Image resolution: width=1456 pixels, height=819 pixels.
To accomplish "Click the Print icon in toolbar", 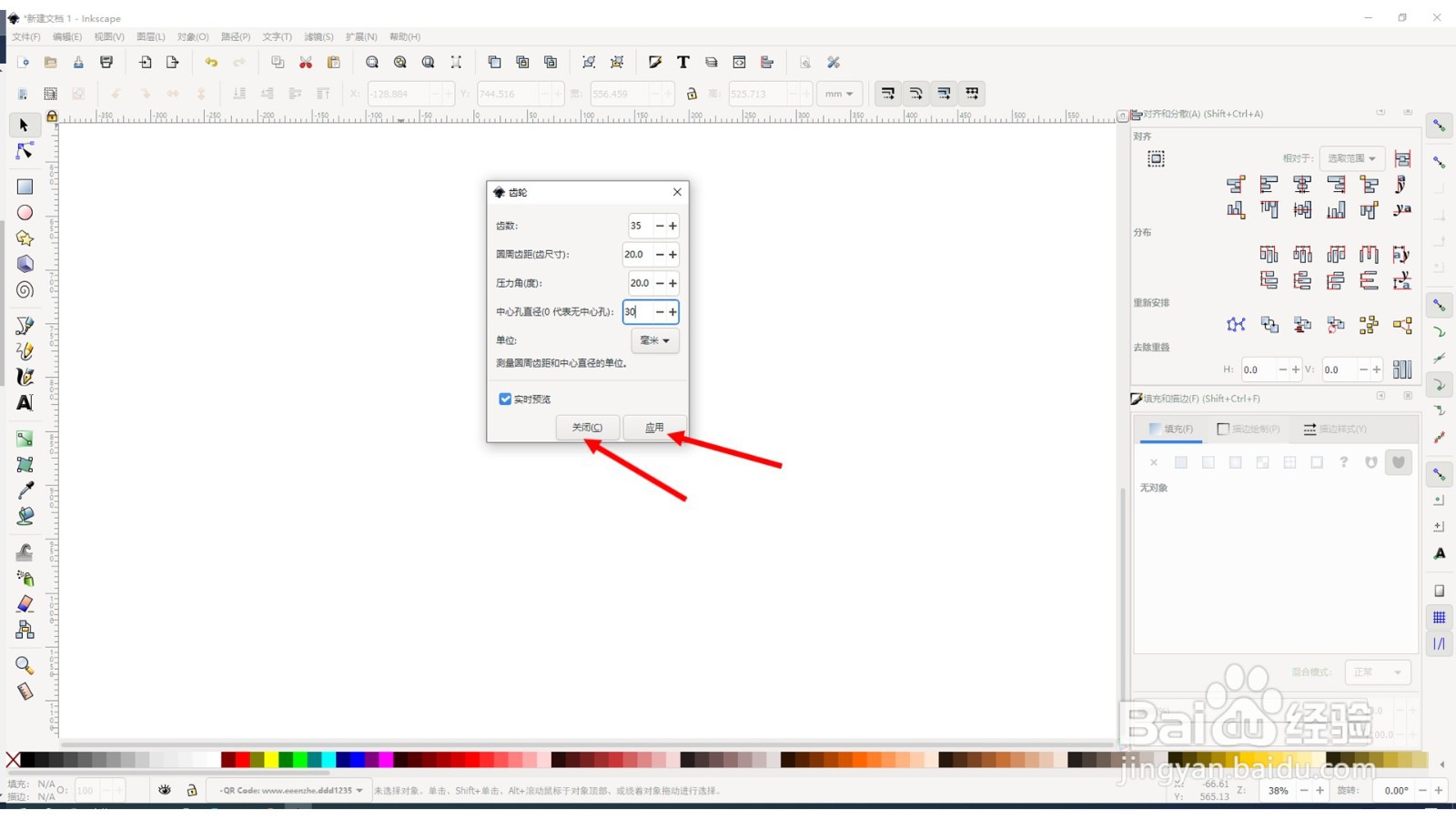I will pyautogui.click(x=106, y=62).
